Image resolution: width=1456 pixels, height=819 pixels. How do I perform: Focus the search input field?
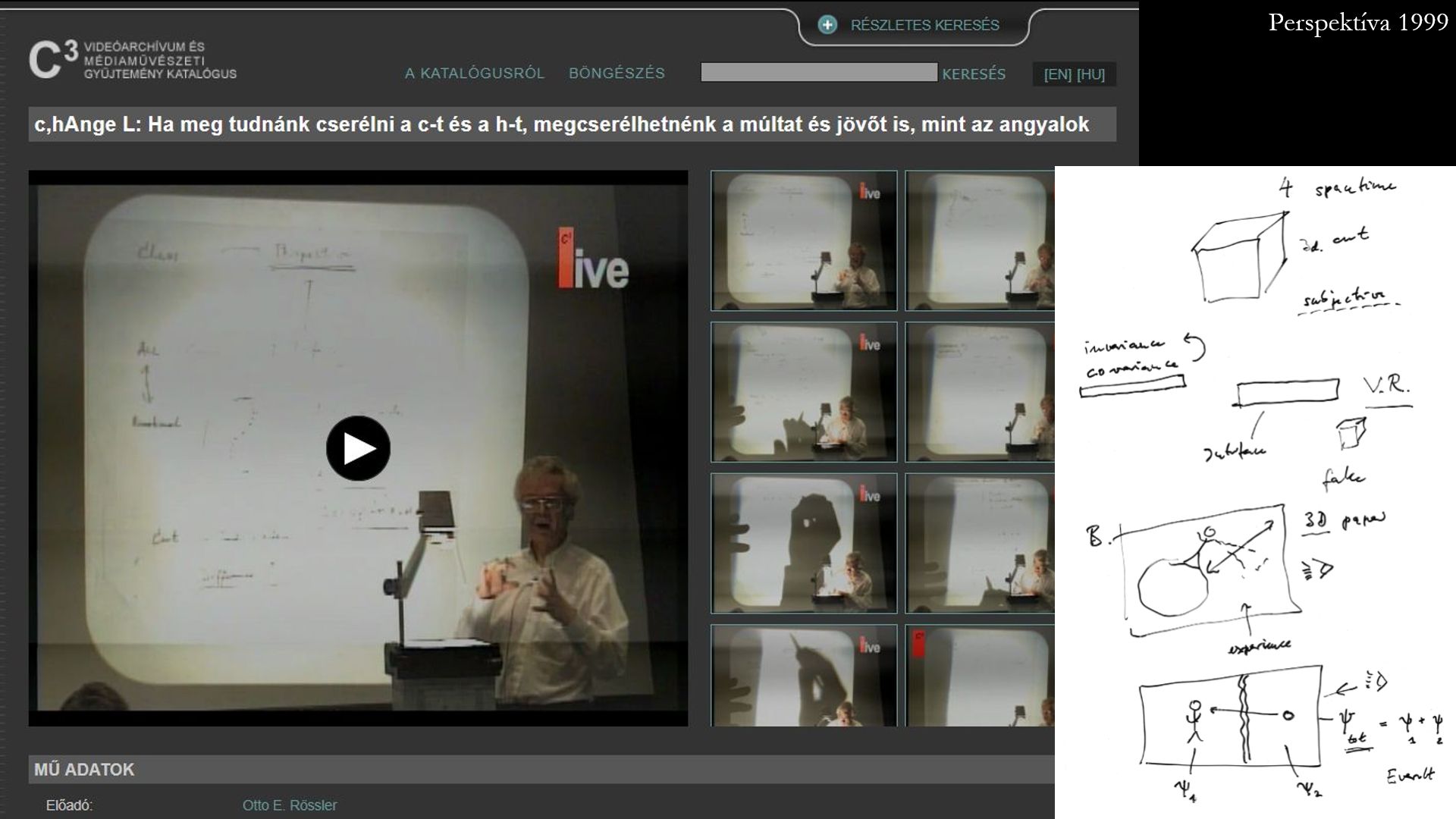pyautogui.click(x=819, y=73)
